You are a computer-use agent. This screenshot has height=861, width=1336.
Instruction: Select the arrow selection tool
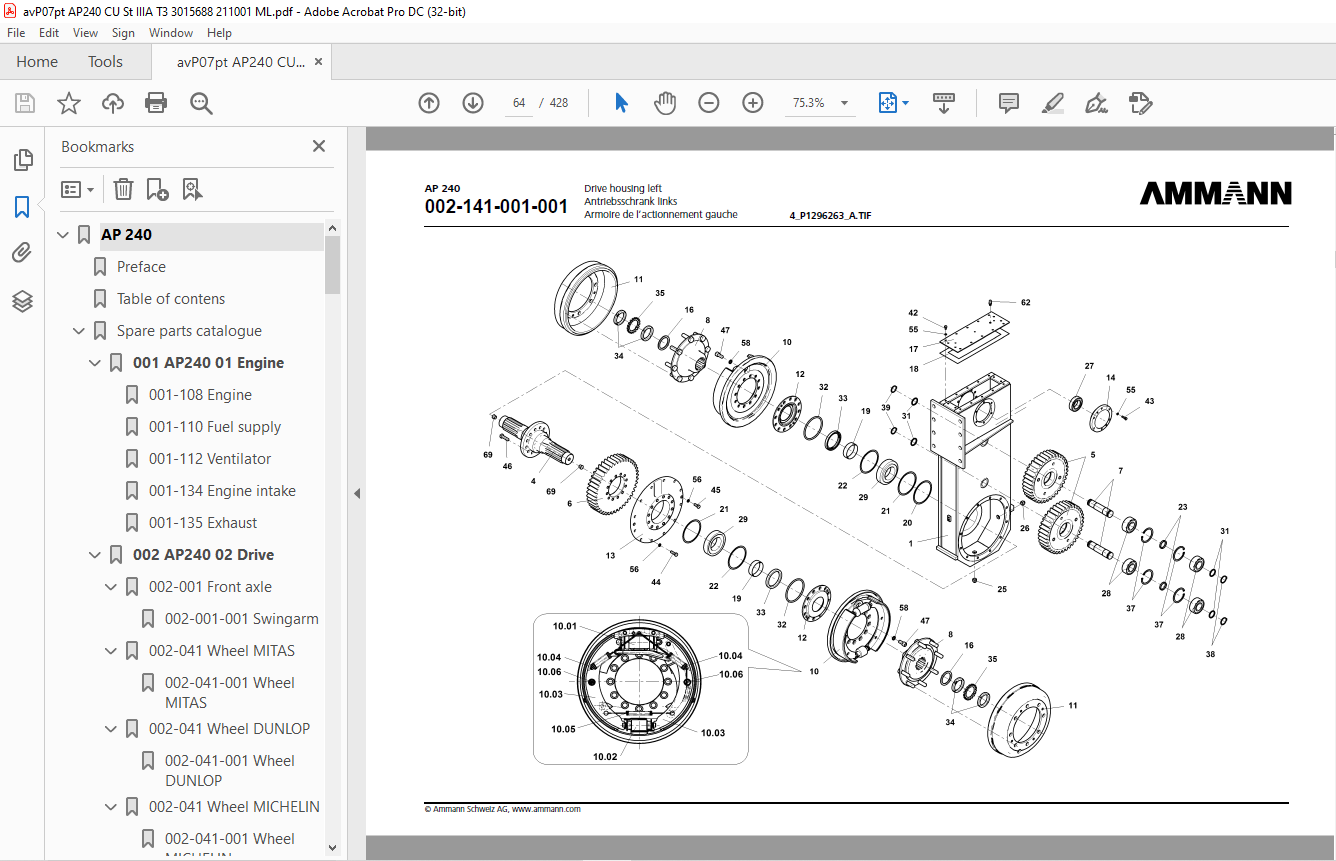(x=621, y=103)
